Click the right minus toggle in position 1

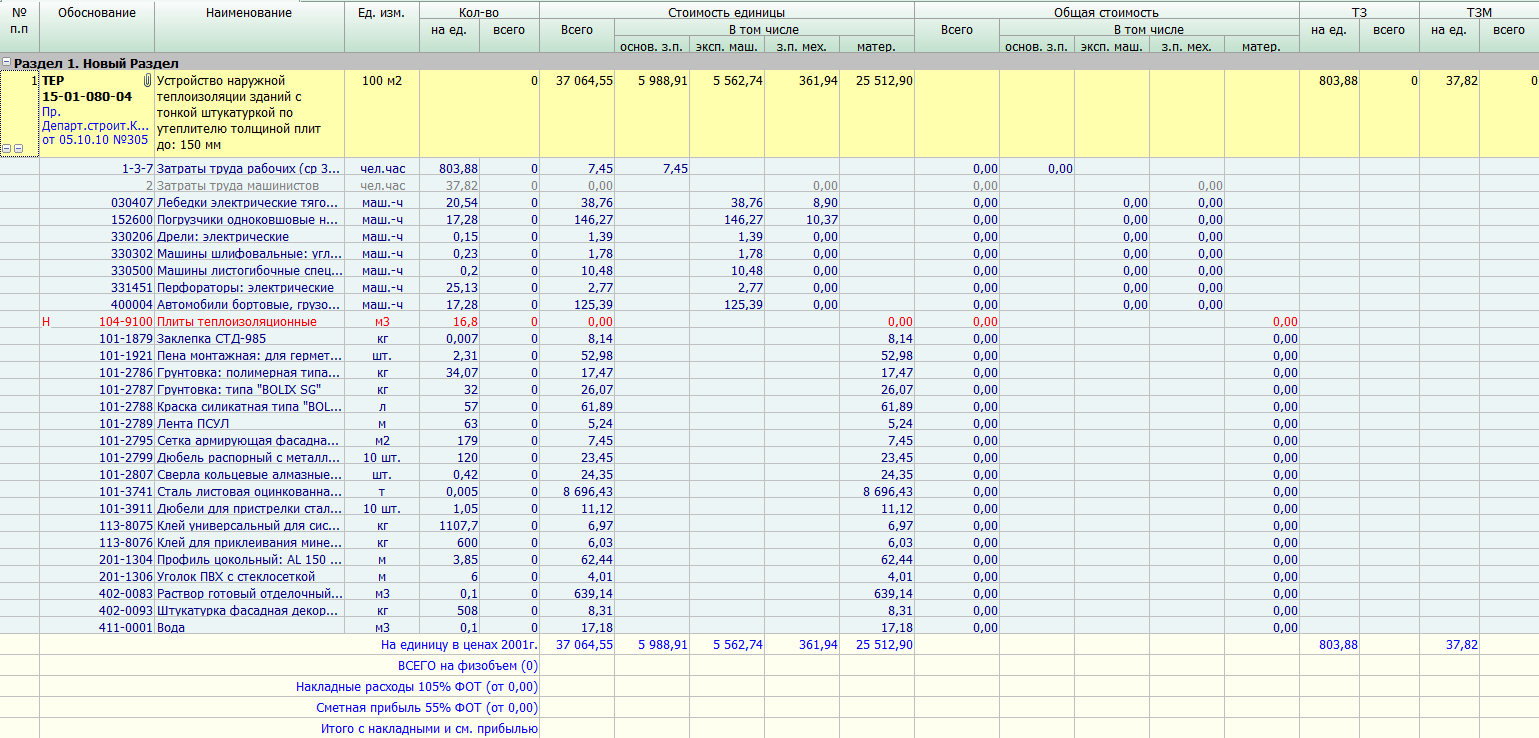(x=18, y=148)
